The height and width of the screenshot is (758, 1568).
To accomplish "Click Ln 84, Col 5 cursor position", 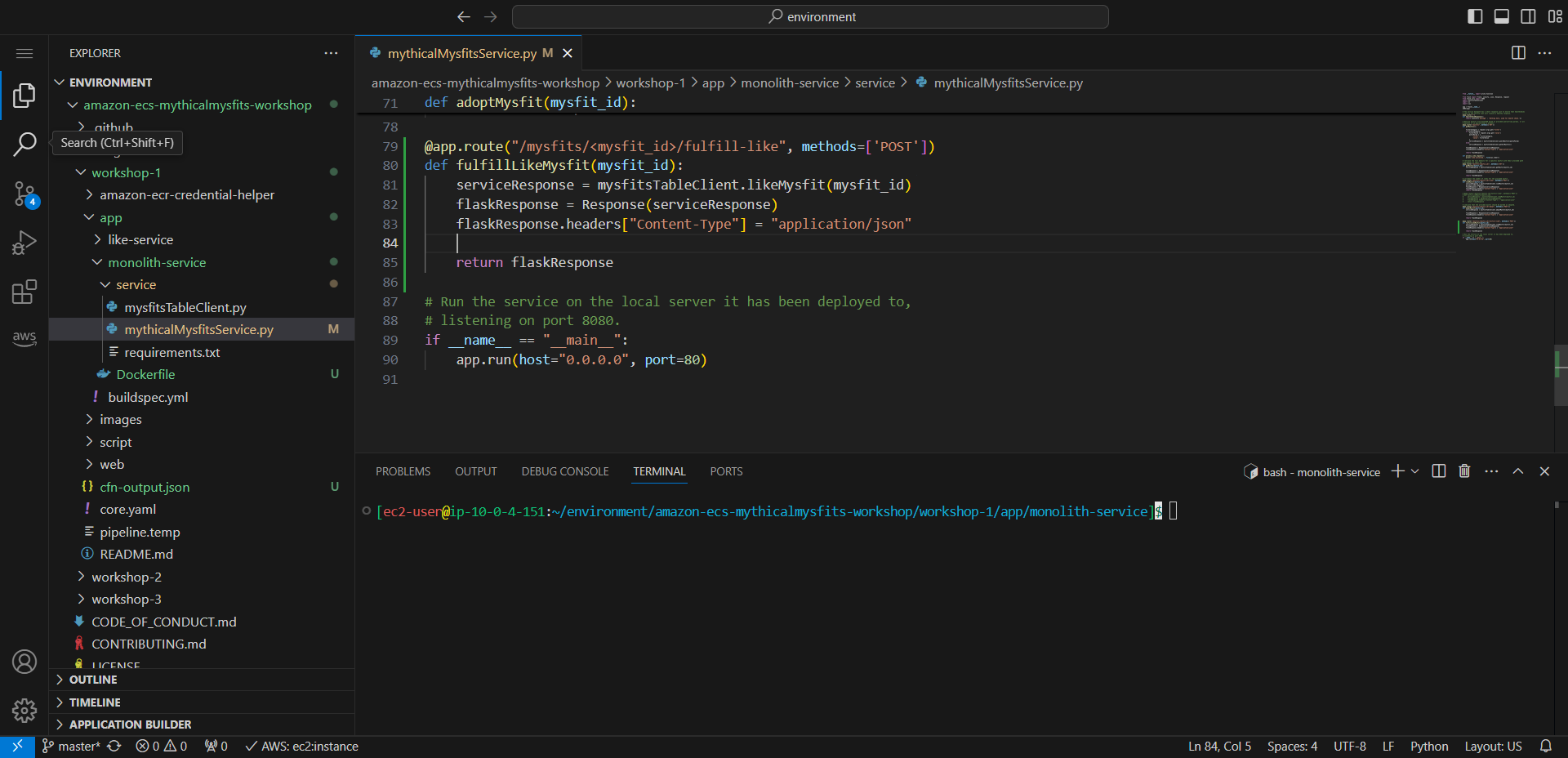I will pyautogui.click(x=1219, y=747).
